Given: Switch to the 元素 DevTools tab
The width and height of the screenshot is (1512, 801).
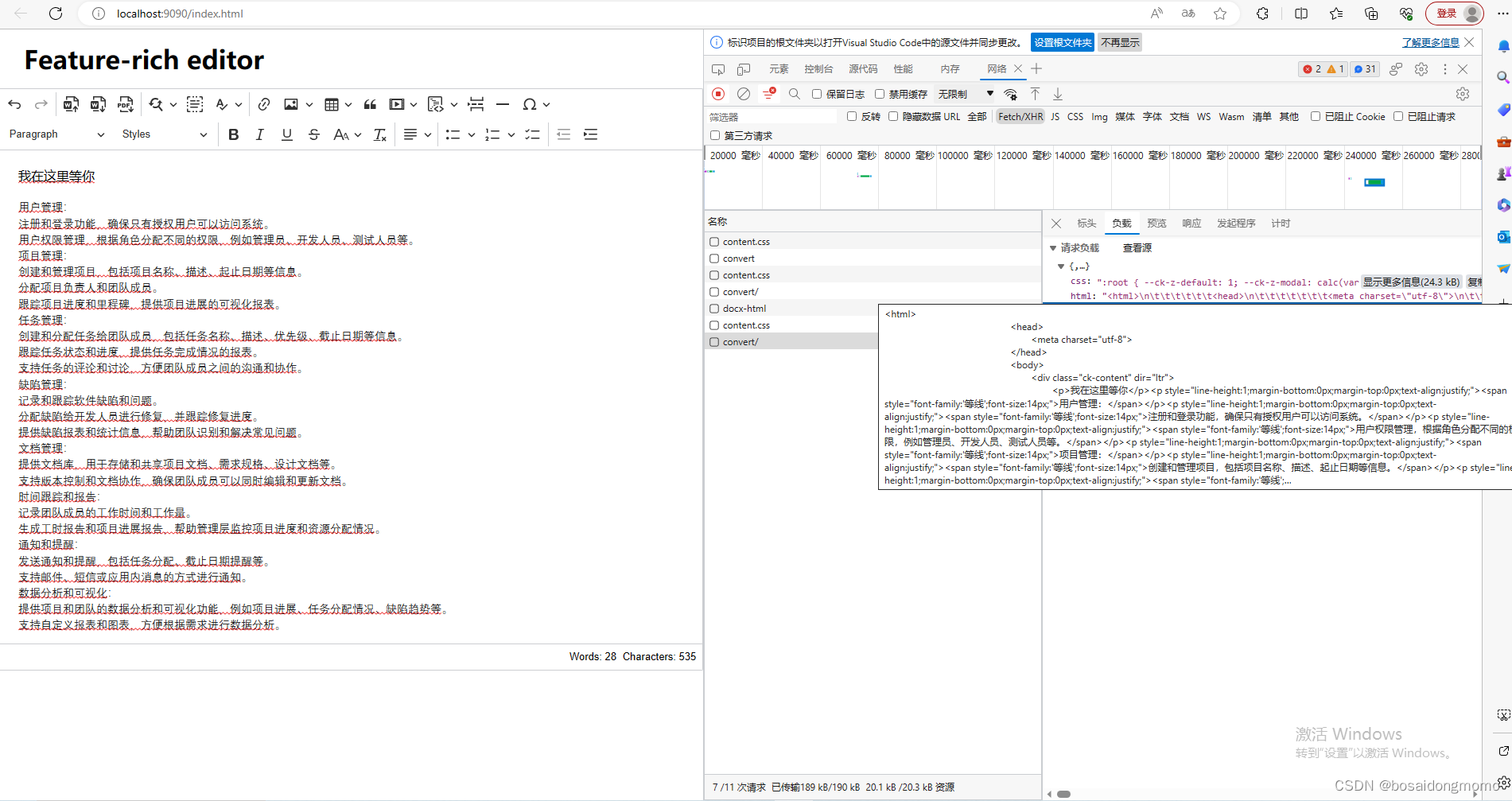Looking at the screenshot, I should tap(779, 69).
